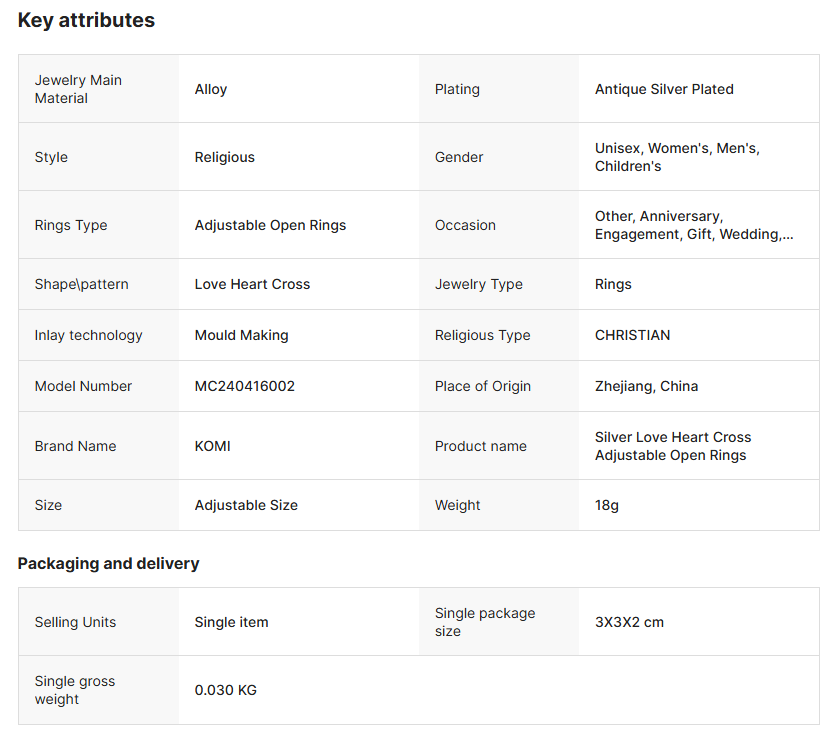Click the KOMI brand name value
Viewport: 830px width, 736px height.
212,446
